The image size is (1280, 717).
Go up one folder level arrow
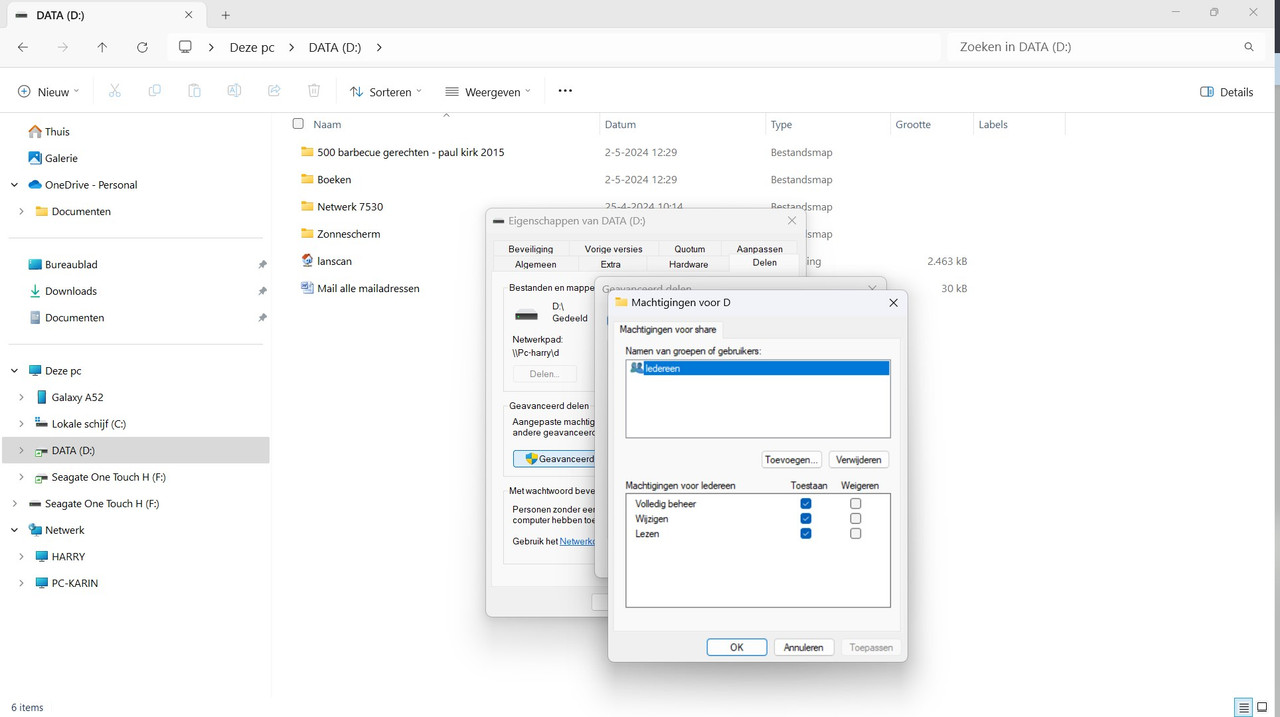pos(102,47)
